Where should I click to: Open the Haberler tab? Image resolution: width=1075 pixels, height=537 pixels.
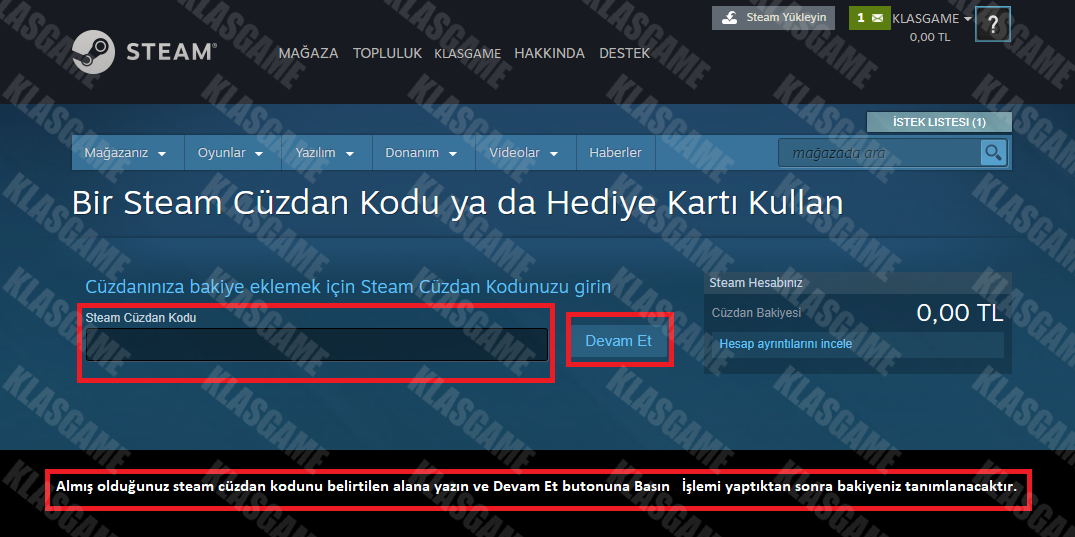pyautogui.click(x=616, y=153)
